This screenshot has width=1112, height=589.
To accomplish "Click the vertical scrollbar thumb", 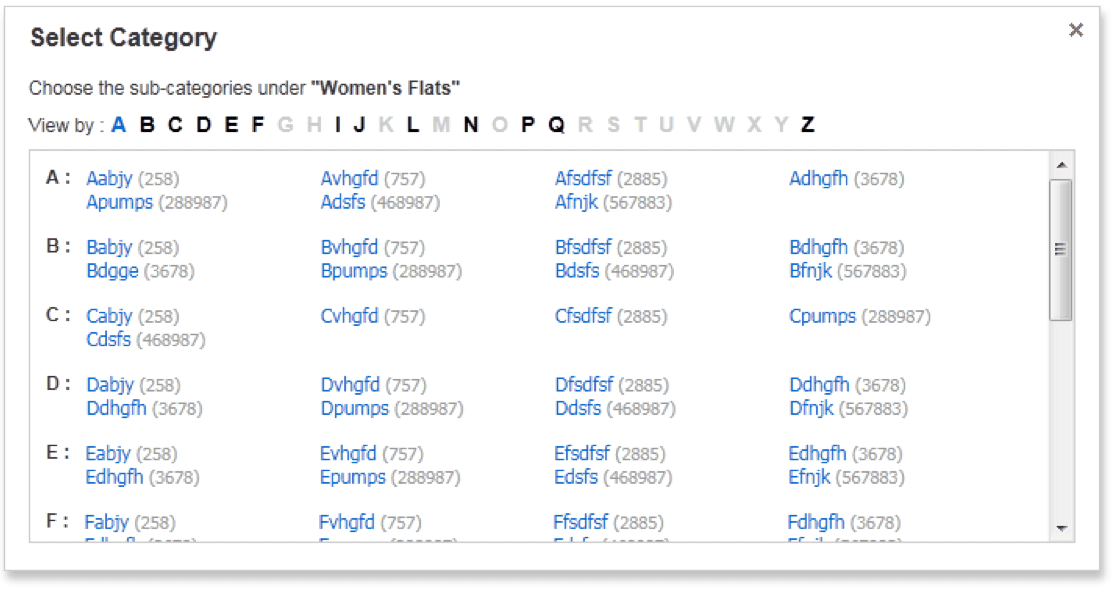I will [1061, 249].
